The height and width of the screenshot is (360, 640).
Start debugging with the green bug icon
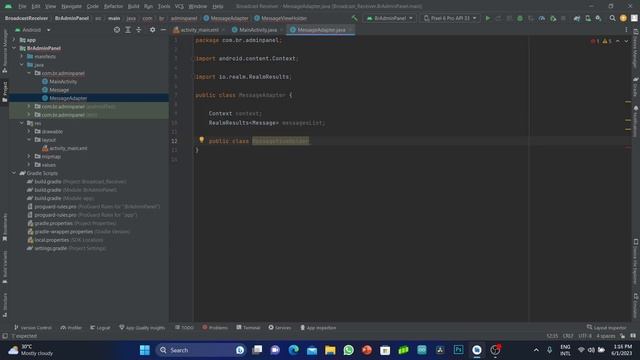pos(520,18)
